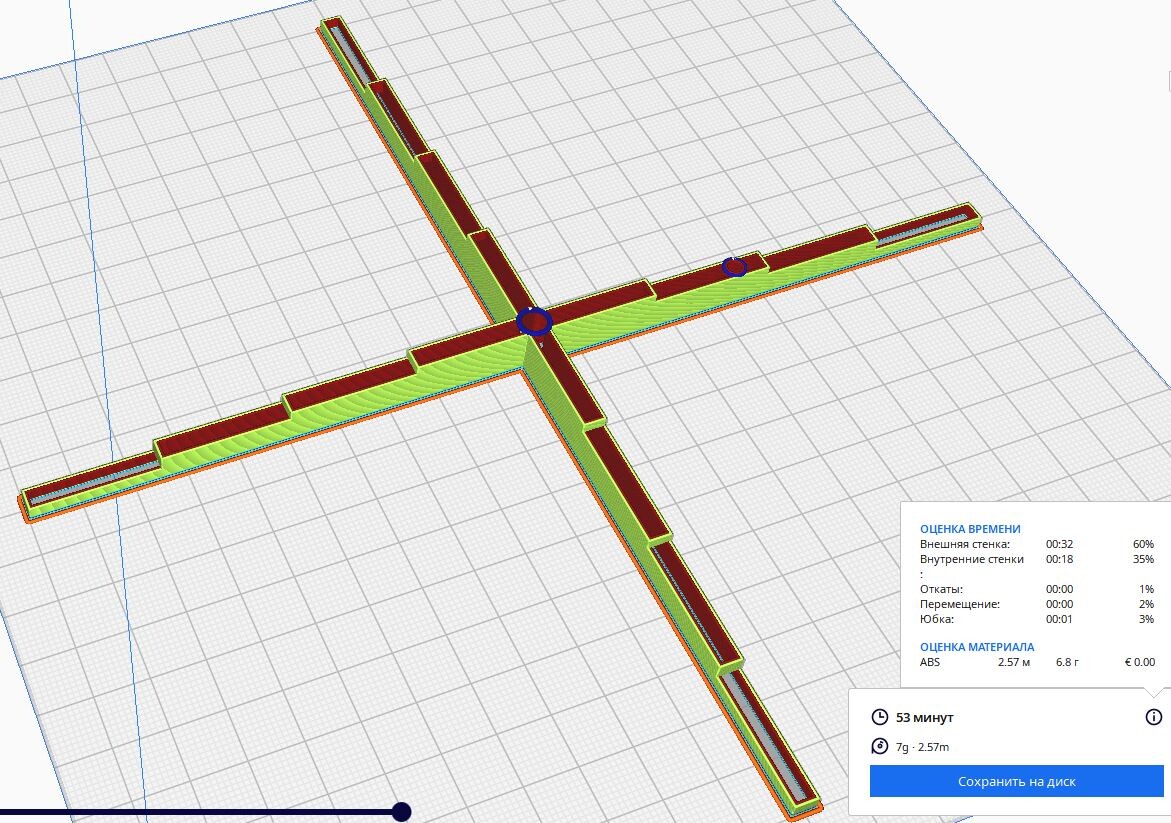Click the Внешняя стенка time row

pyautogui.click(x=1037, y=544)
